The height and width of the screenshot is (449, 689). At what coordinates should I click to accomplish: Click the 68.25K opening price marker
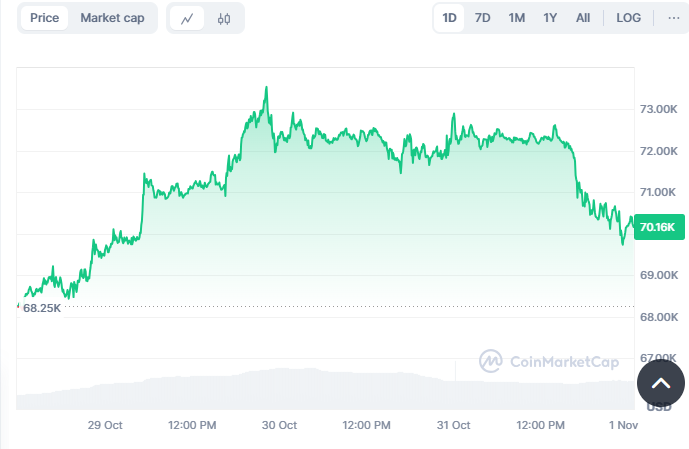[42, 308]
